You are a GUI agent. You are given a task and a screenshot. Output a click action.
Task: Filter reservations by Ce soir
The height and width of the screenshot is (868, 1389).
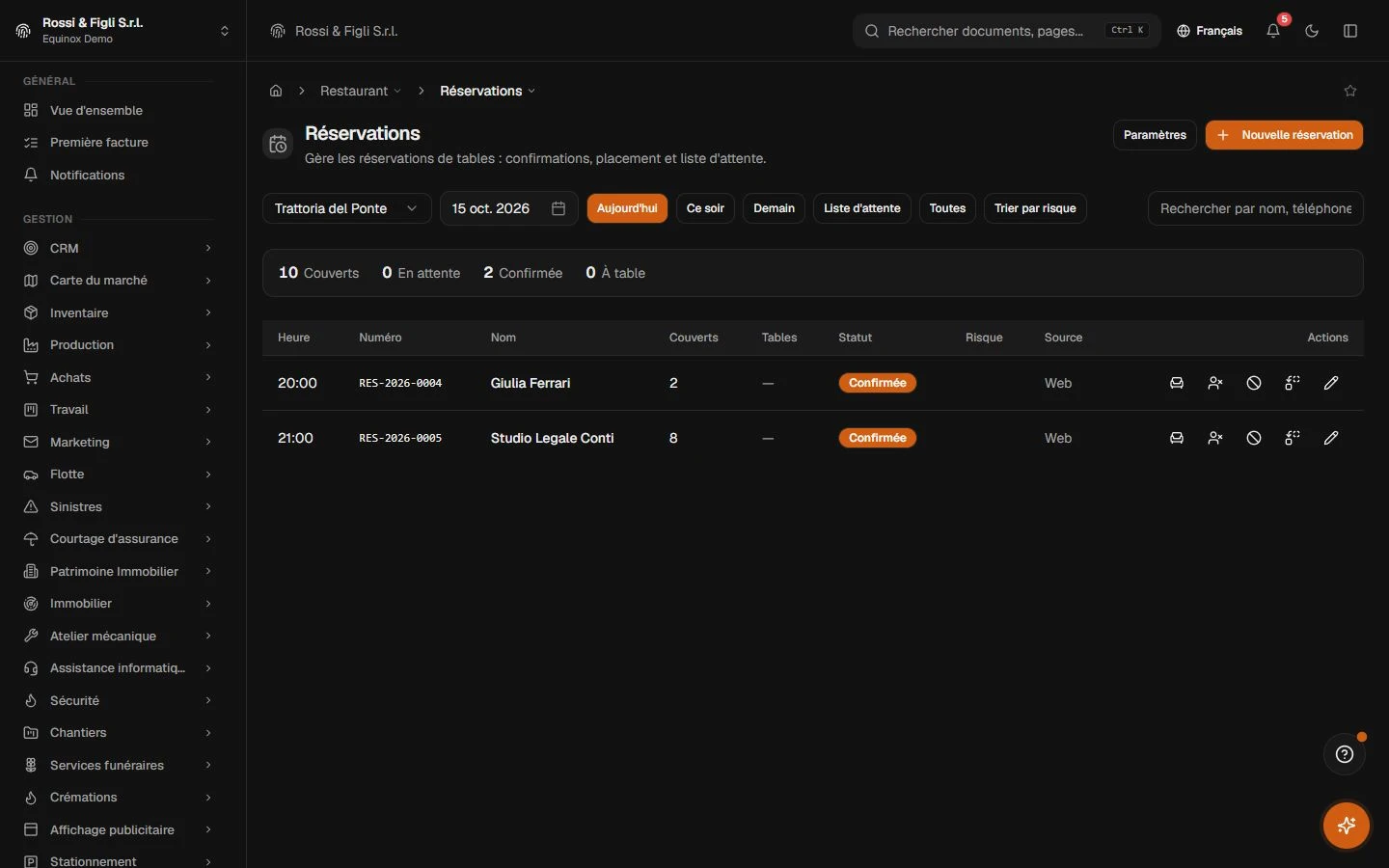705,208
